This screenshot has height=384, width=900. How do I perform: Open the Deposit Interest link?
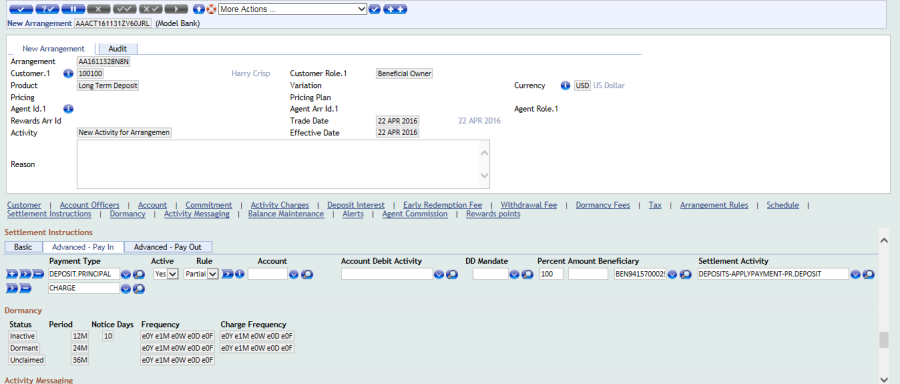(x=356, y=205)
